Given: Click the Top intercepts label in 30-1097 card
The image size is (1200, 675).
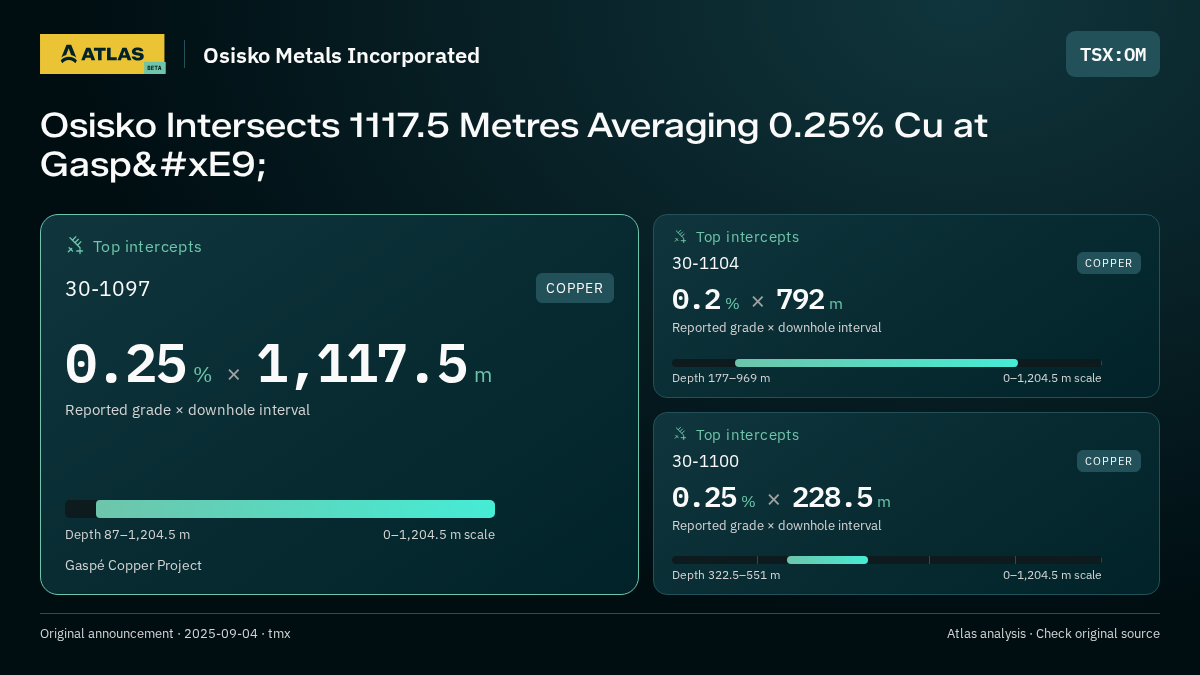Looking at the screenshot, I should [147, 246].
